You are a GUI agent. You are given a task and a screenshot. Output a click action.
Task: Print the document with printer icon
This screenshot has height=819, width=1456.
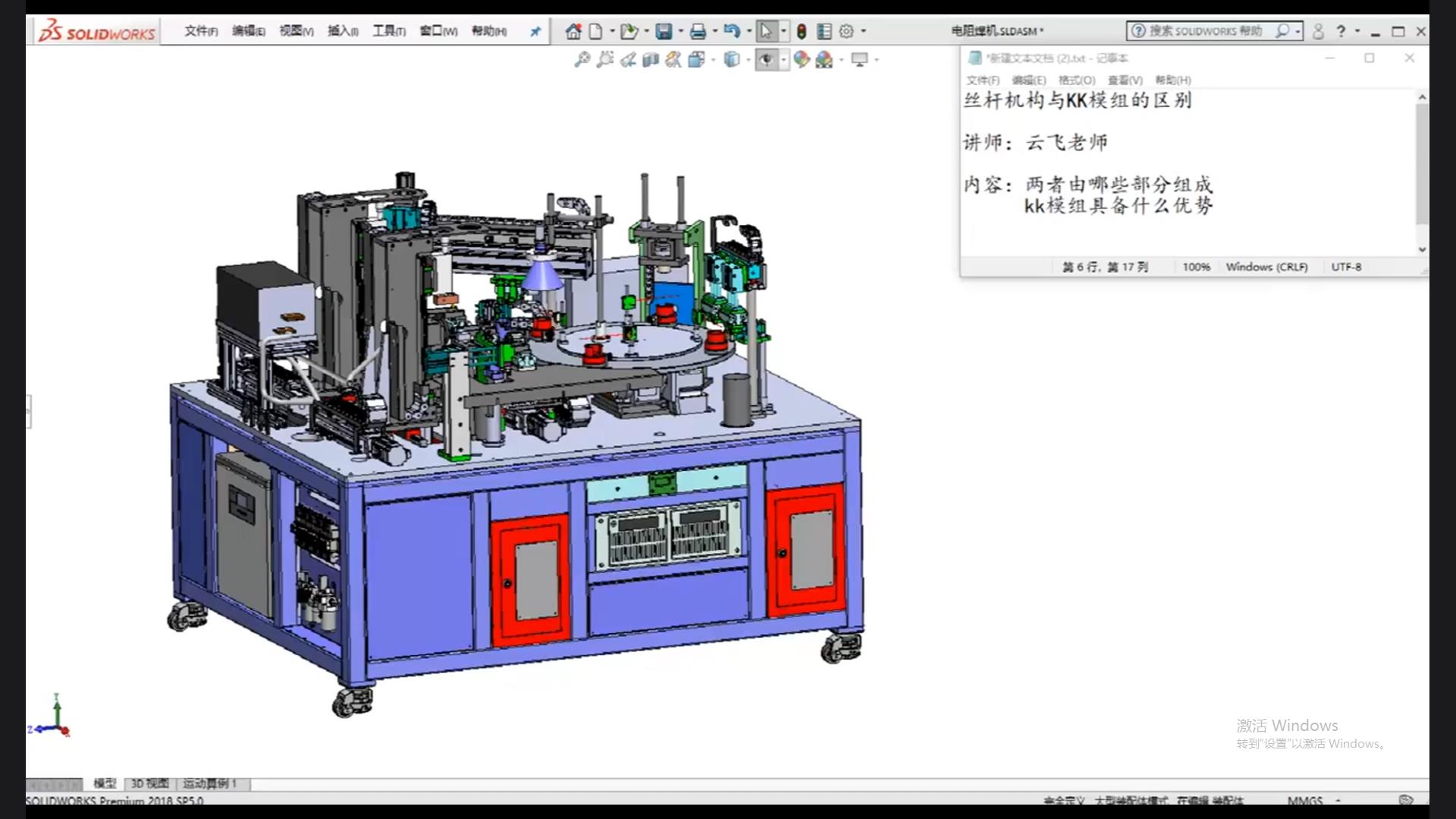(x=698, y=31)
